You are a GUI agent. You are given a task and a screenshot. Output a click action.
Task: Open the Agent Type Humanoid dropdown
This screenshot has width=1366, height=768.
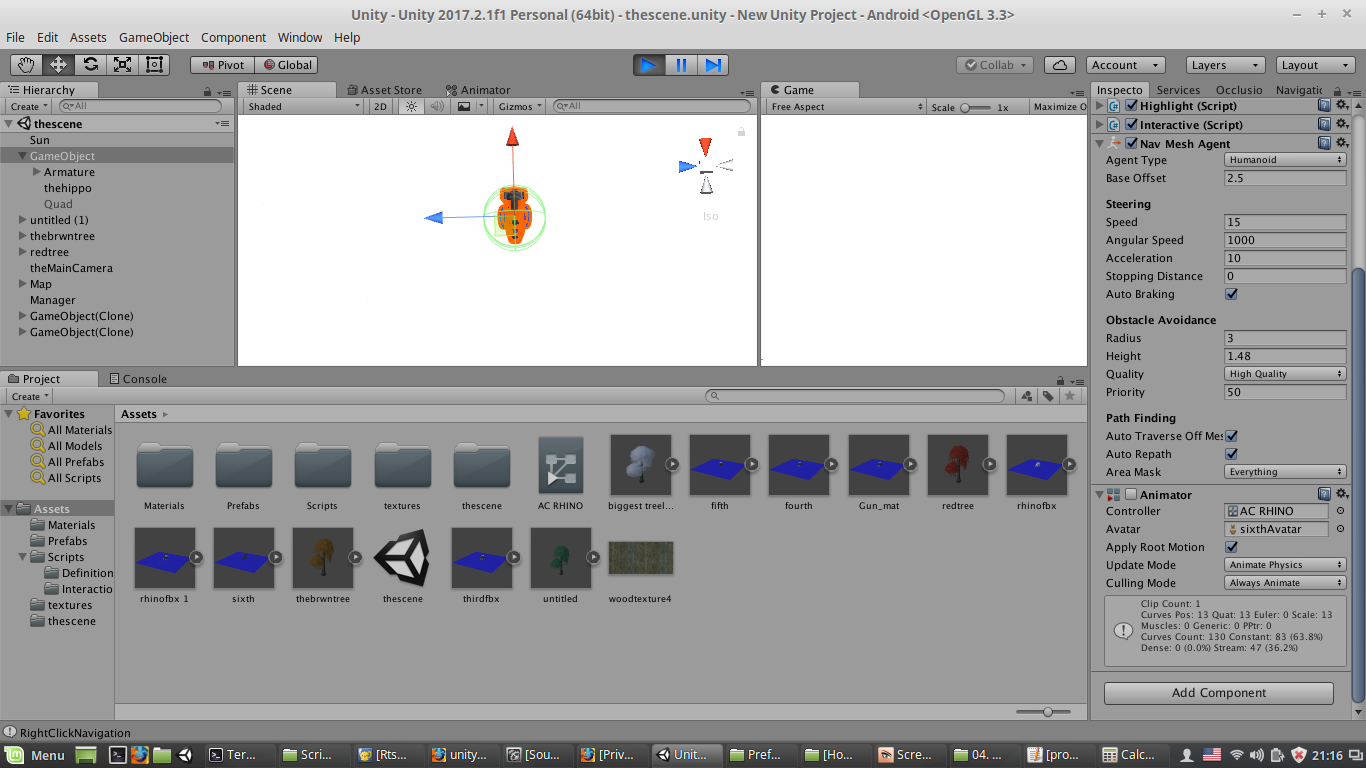click(x=1285, y=160)
